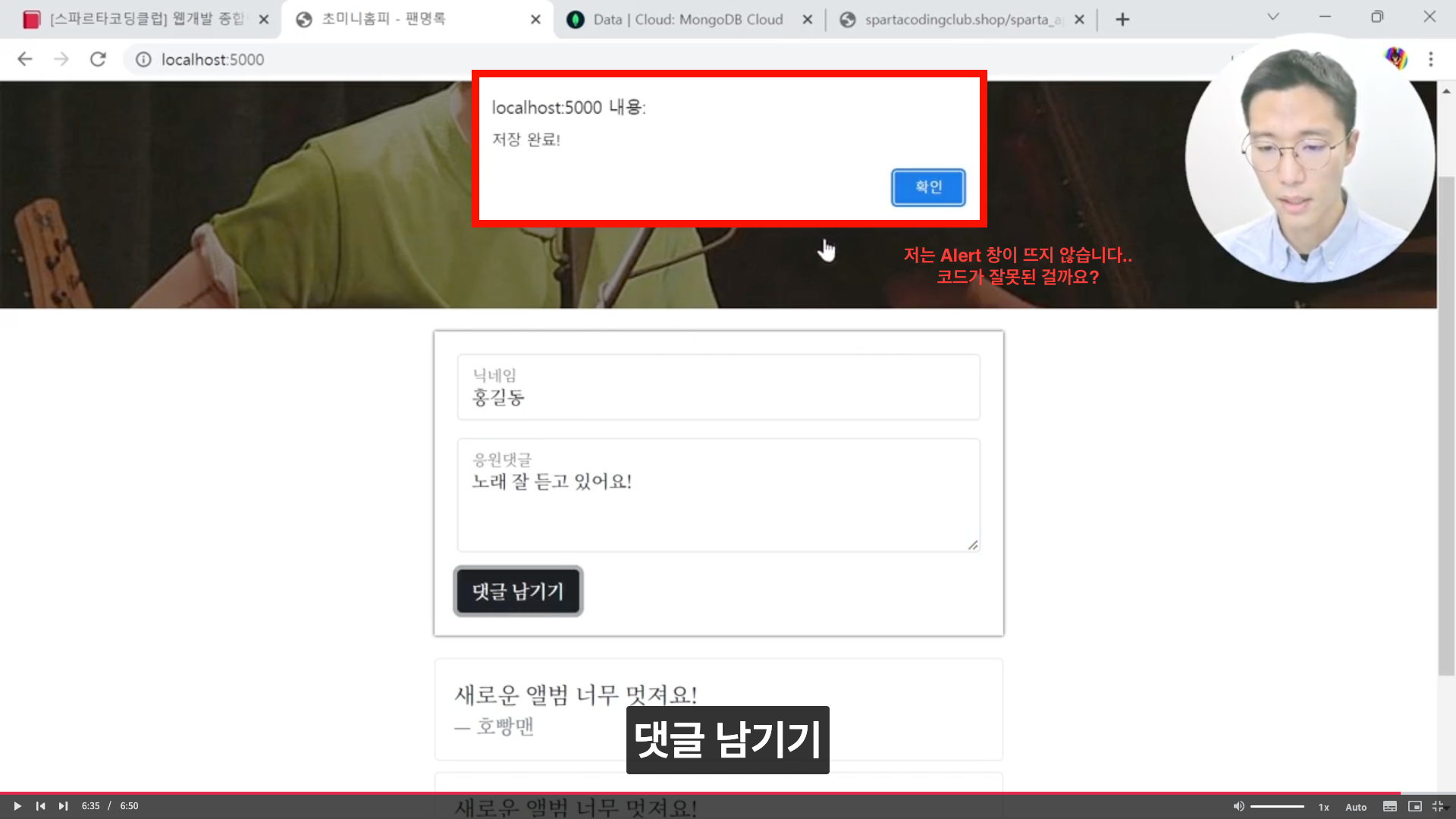Open the Auto quality selector

click(x=1356, y=807)
